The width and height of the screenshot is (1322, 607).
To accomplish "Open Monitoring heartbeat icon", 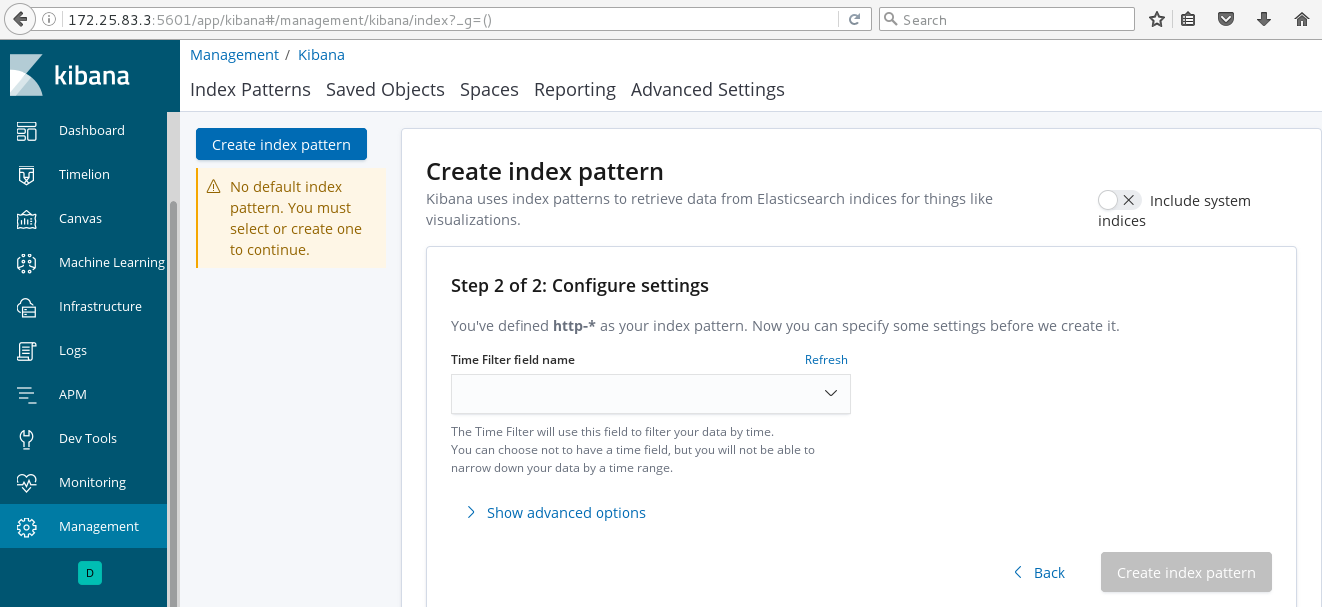I will point(27,483).
